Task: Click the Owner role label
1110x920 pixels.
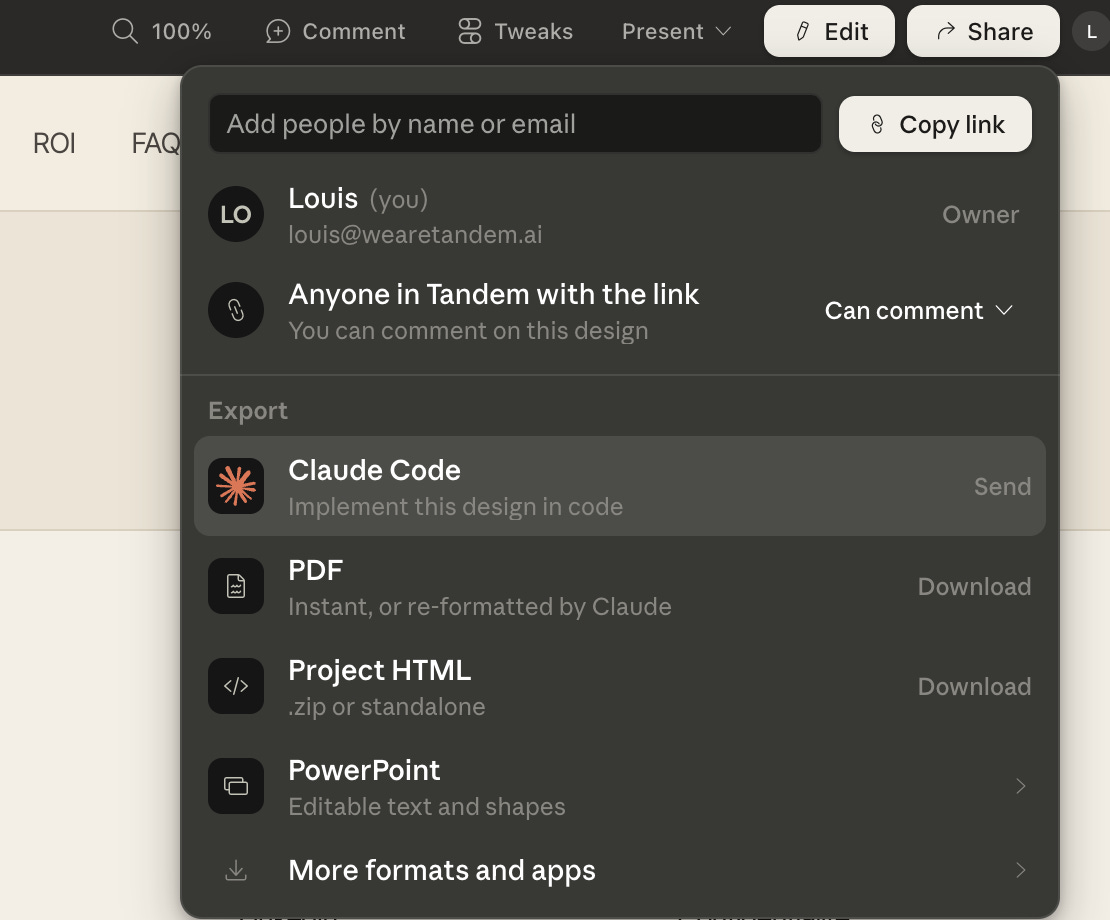Action: coord(980,214)
